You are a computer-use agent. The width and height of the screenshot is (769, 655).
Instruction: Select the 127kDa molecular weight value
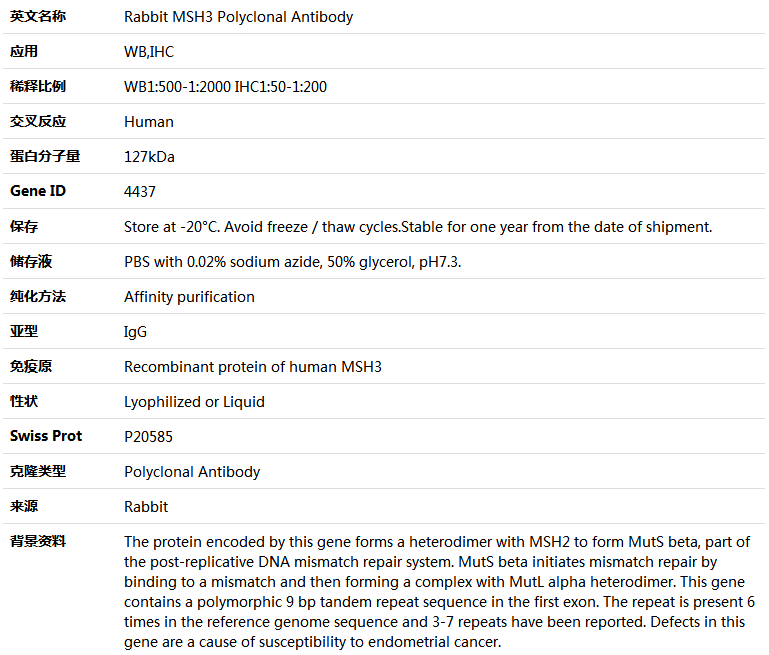(x=149, y=156)
